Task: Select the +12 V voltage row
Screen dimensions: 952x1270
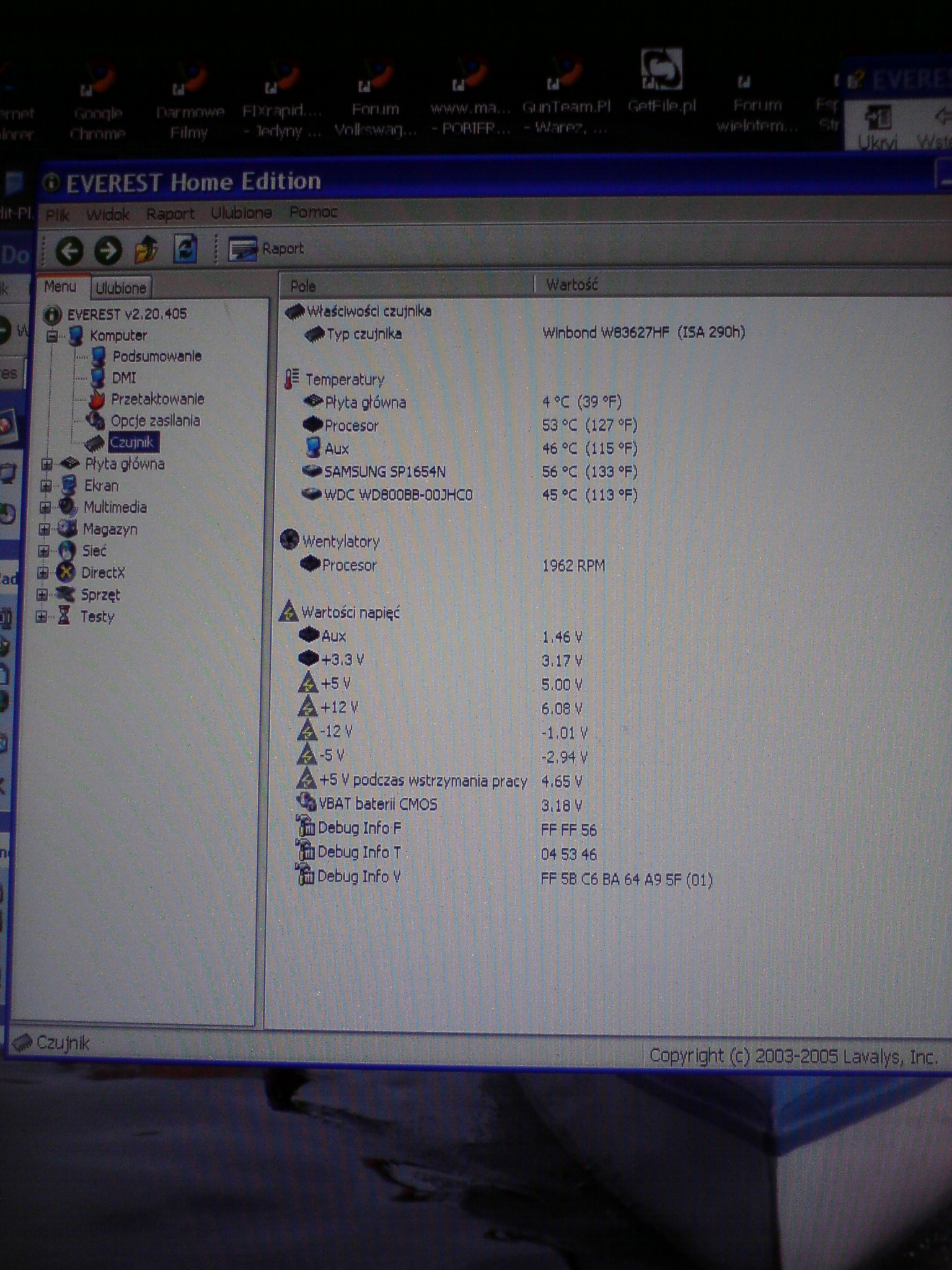Action: 441,708
